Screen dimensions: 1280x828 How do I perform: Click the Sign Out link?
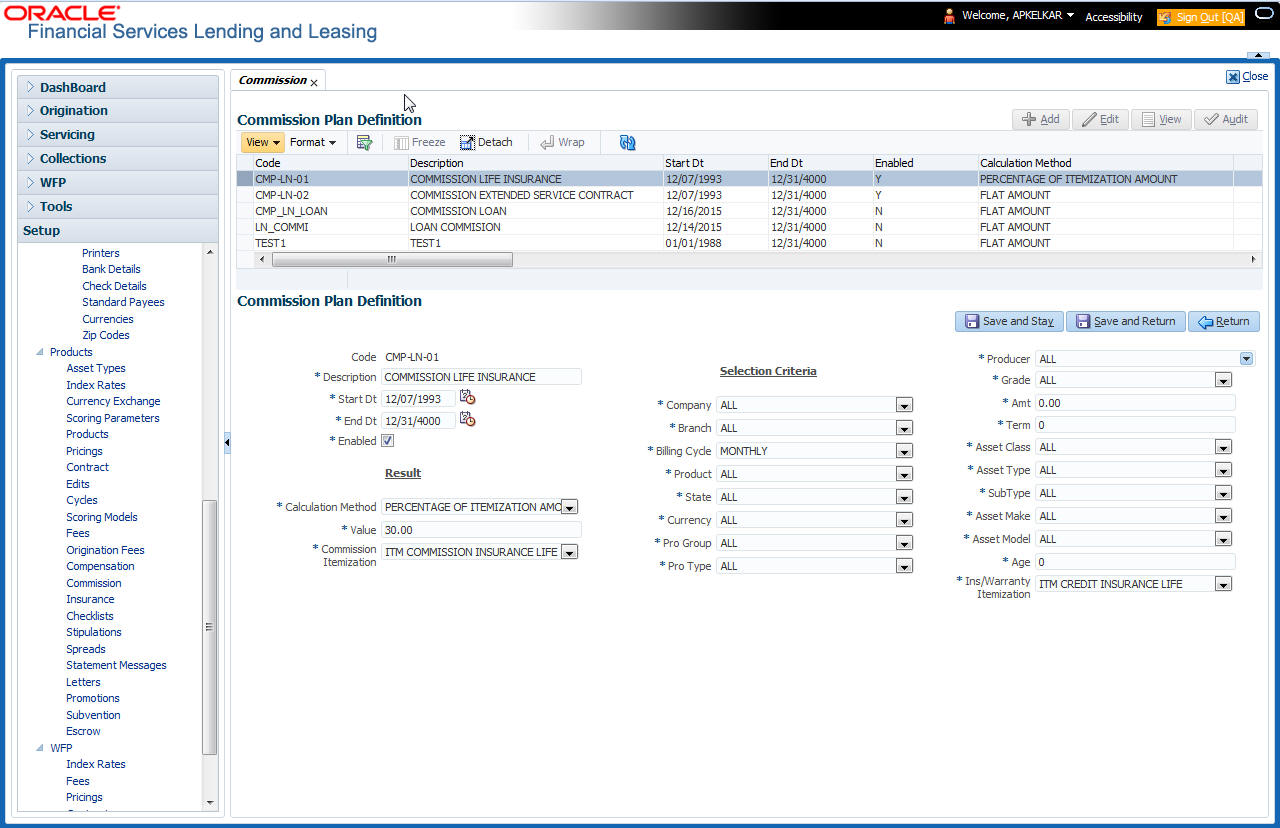(1200, 17)
